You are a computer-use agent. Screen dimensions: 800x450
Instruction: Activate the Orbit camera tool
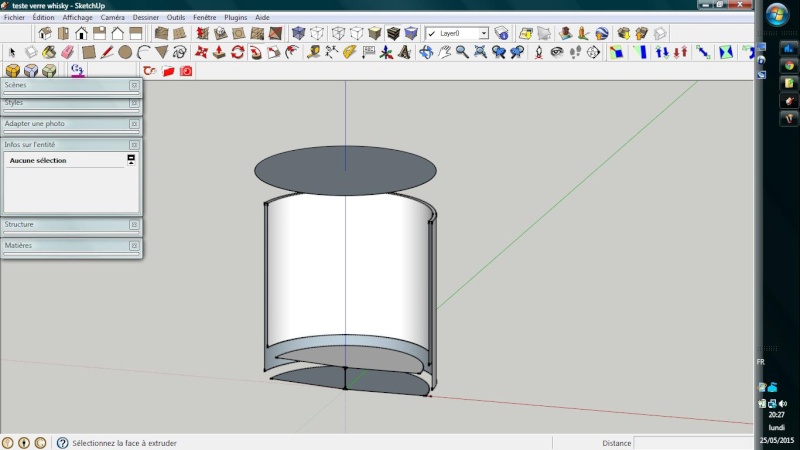tap(426, 52)
